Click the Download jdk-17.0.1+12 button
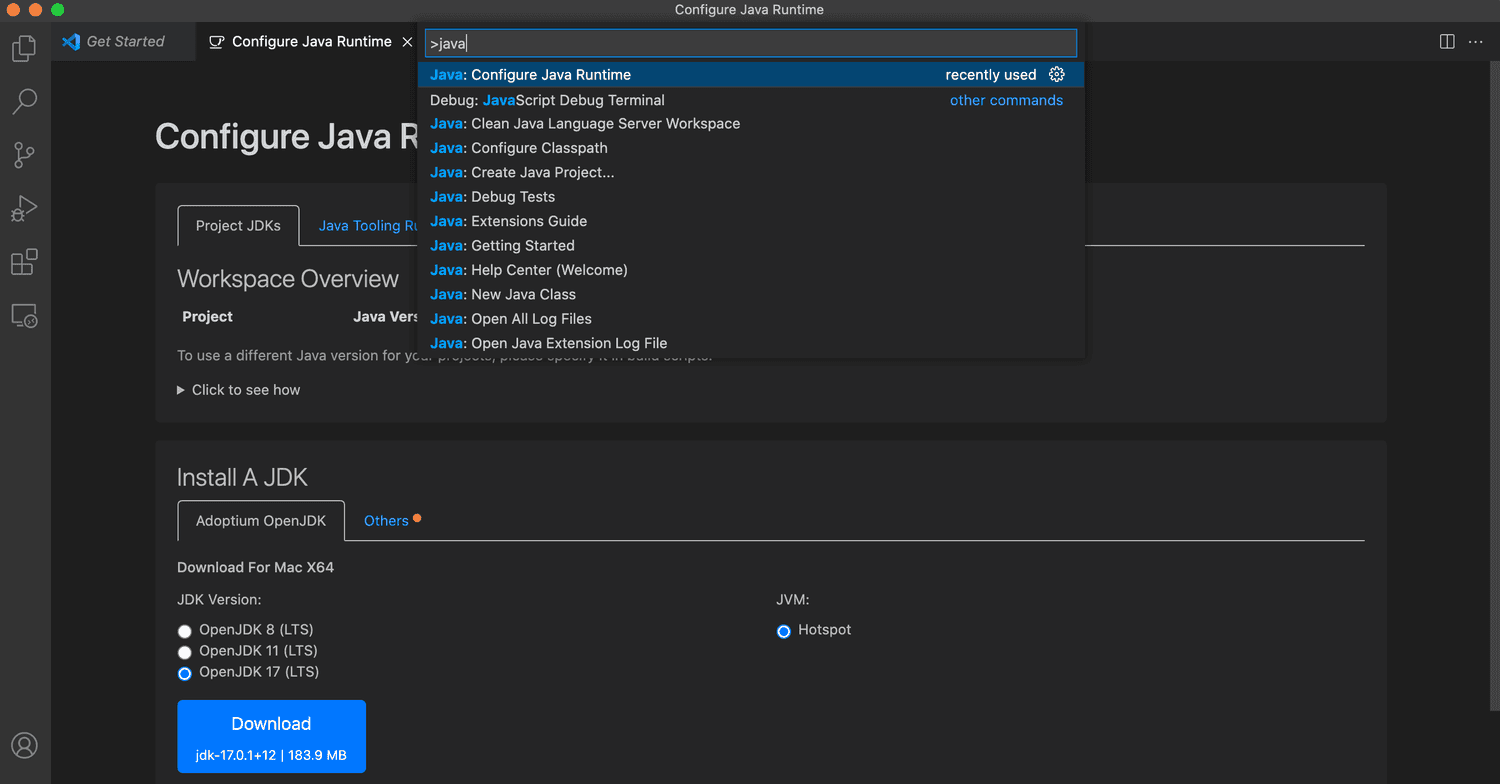This screenshot has width=1500, height=784. point(271,736)
